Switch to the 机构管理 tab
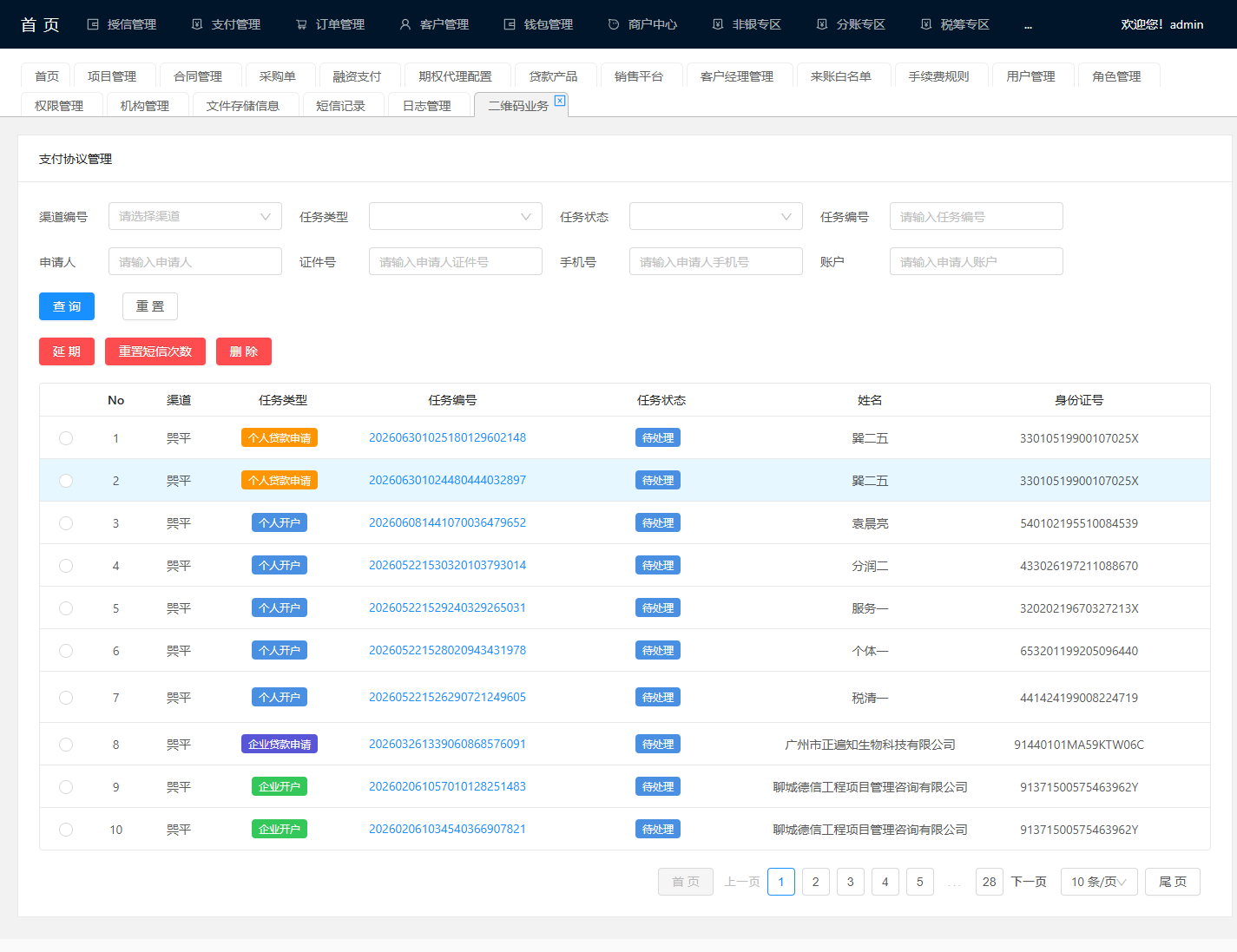The width and height of the screenshot is (1237, 952). (x=145, y=106)
